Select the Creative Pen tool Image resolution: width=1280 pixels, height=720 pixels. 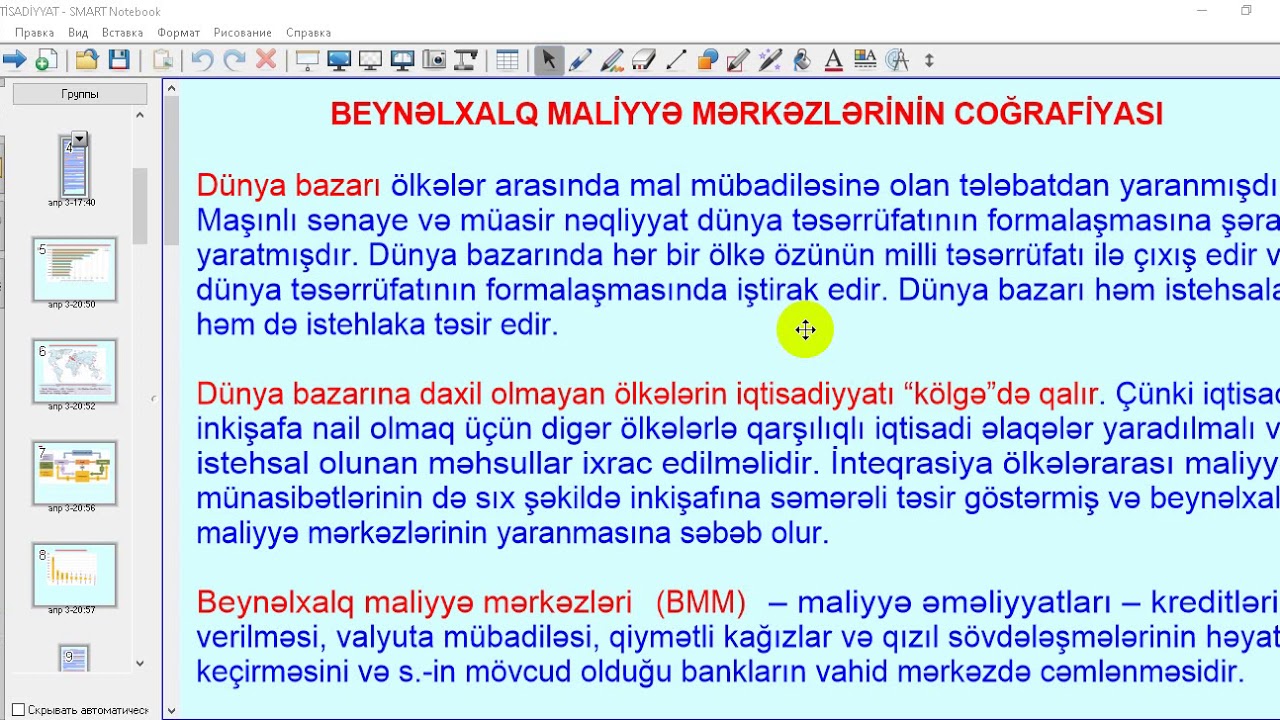tap(612, 60)
